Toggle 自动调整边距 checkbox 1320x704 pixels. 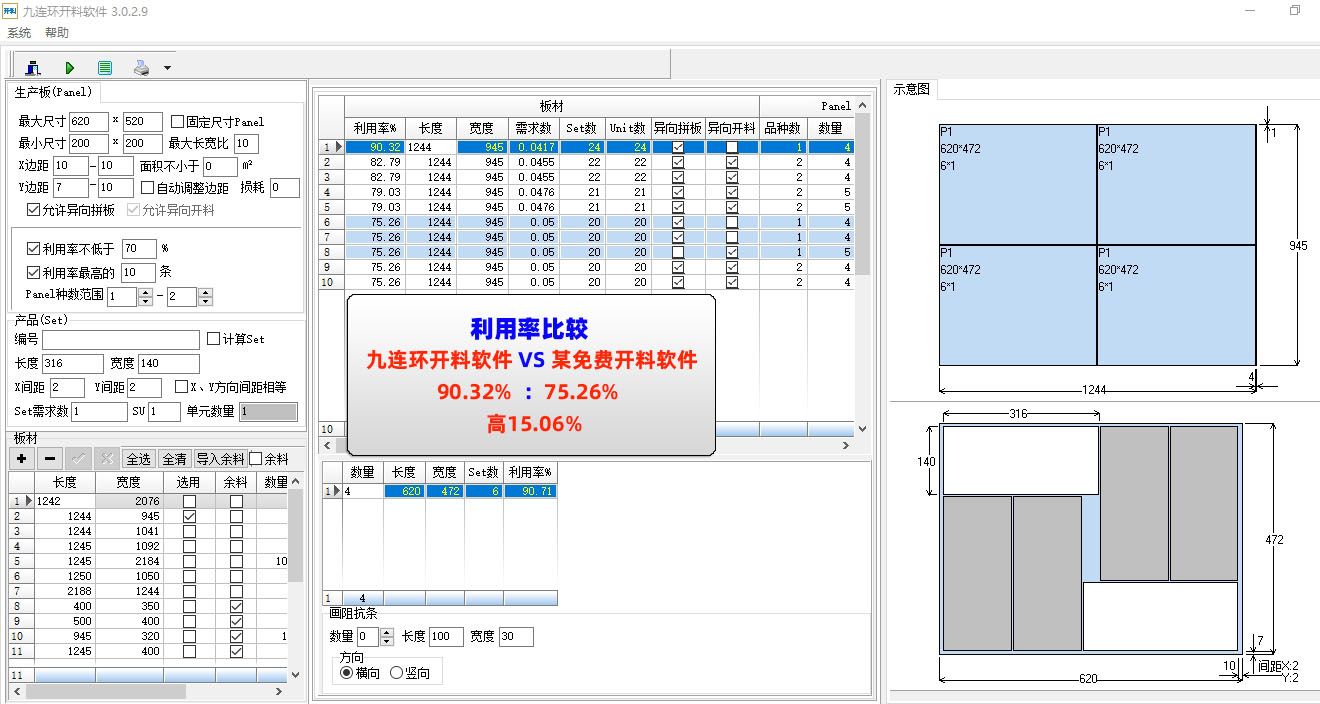(147, 188)
